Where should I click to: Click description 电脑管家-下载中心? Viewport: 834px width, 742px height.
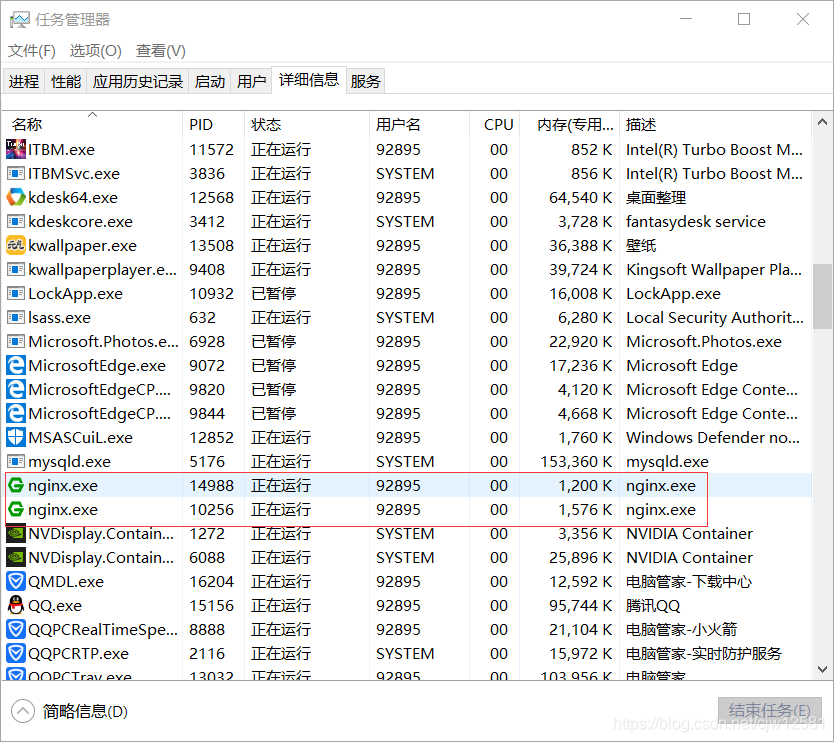click(689, 581)
